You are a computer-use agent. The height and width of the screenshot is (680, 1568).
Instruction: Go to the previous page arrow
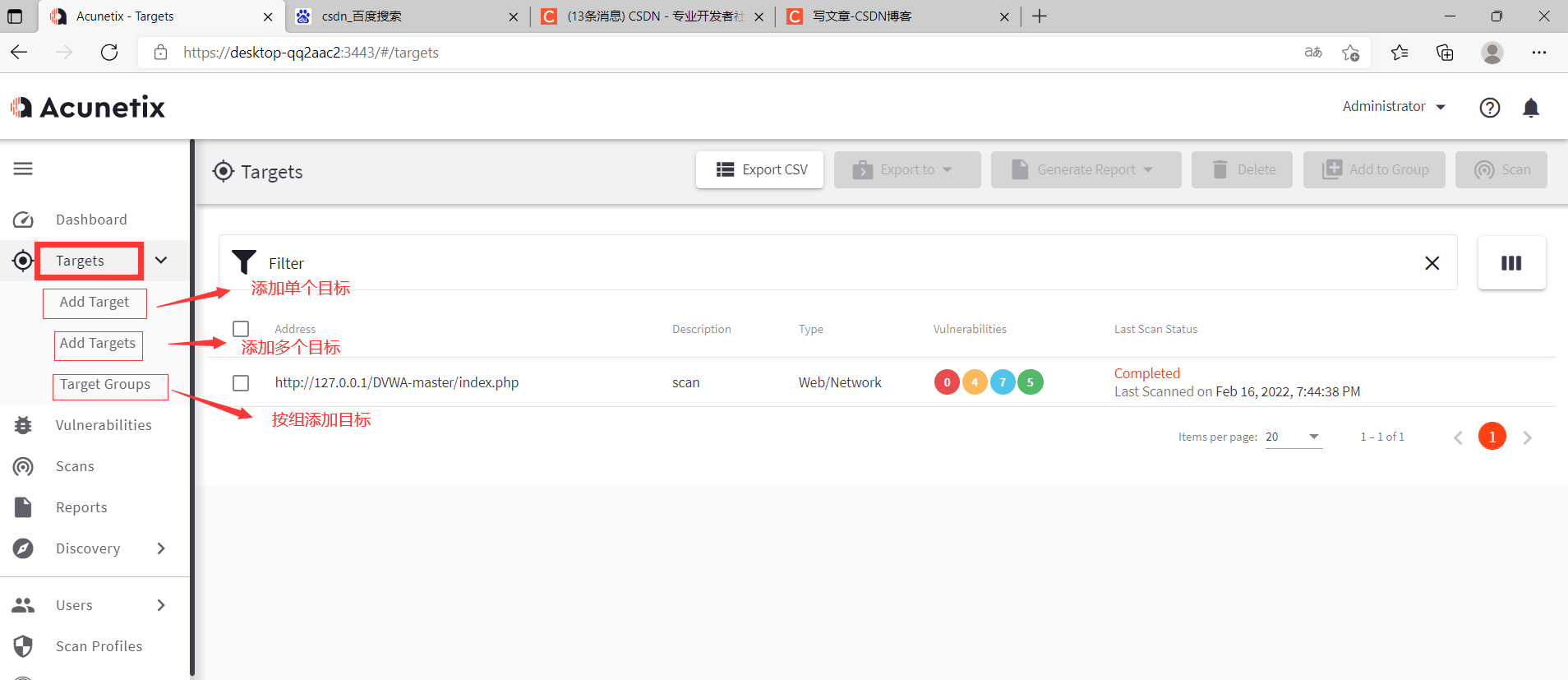[x=1458, y=437]
